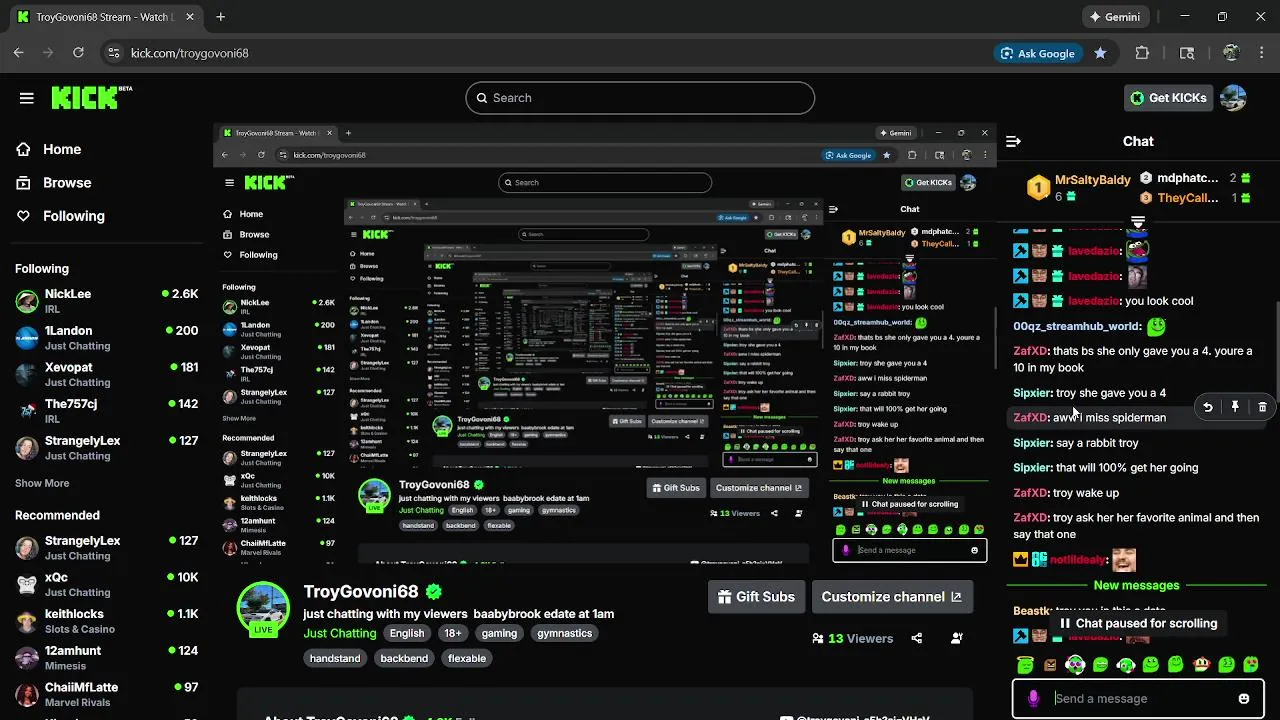Open Customize channel link
This screenshot has width=1280, height=720.
pyautogui.click(x=891, y=597)
